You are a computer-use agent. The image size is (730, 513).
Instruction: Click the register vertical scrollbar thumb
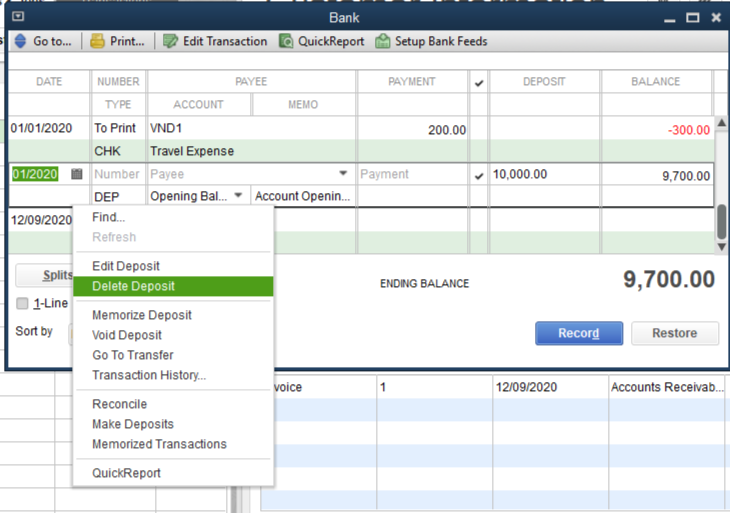pos(721,222)
